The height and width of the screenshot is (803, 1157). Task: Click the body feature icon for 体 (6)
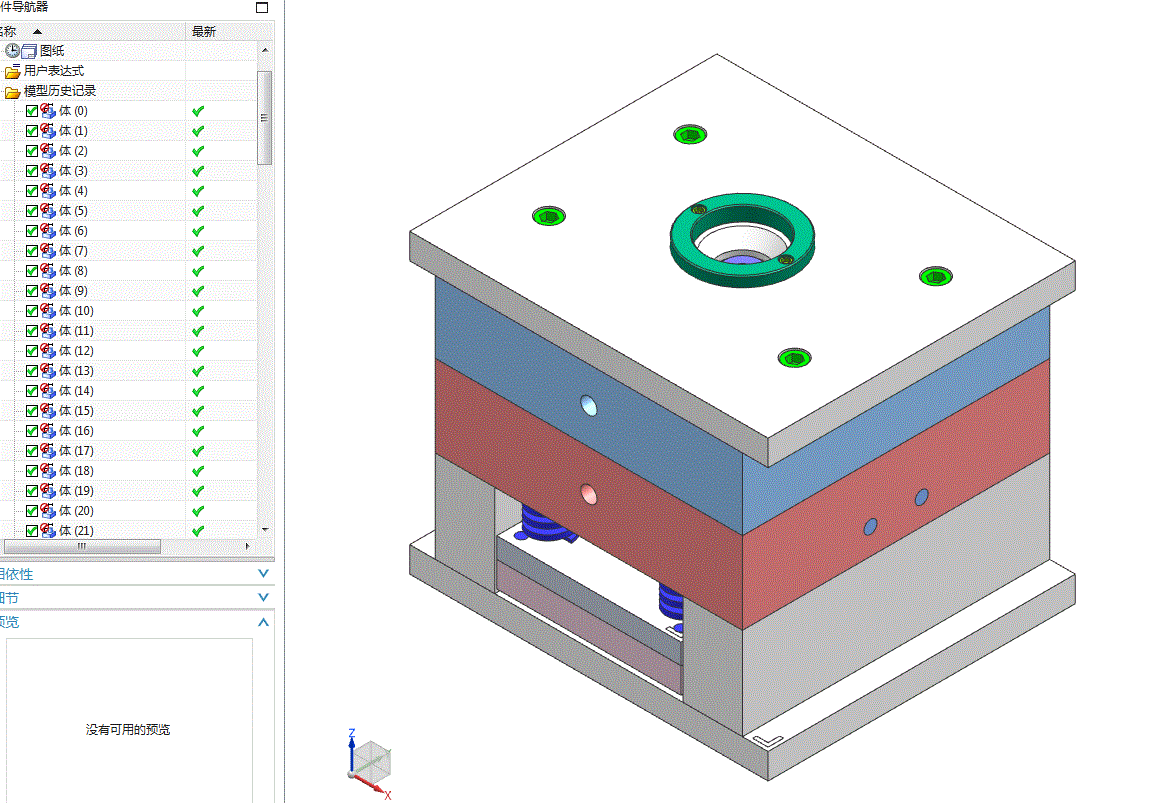coord(48,230)
